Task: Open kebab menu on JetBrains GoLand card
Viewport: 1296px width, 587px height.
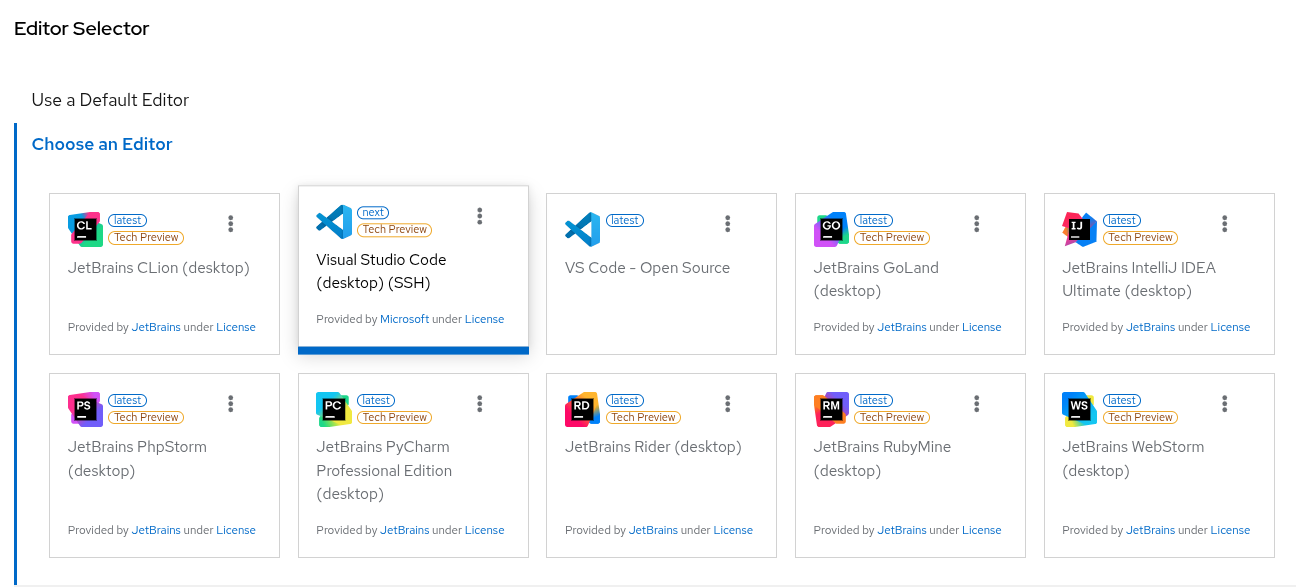Action: (x=977, y=224)
